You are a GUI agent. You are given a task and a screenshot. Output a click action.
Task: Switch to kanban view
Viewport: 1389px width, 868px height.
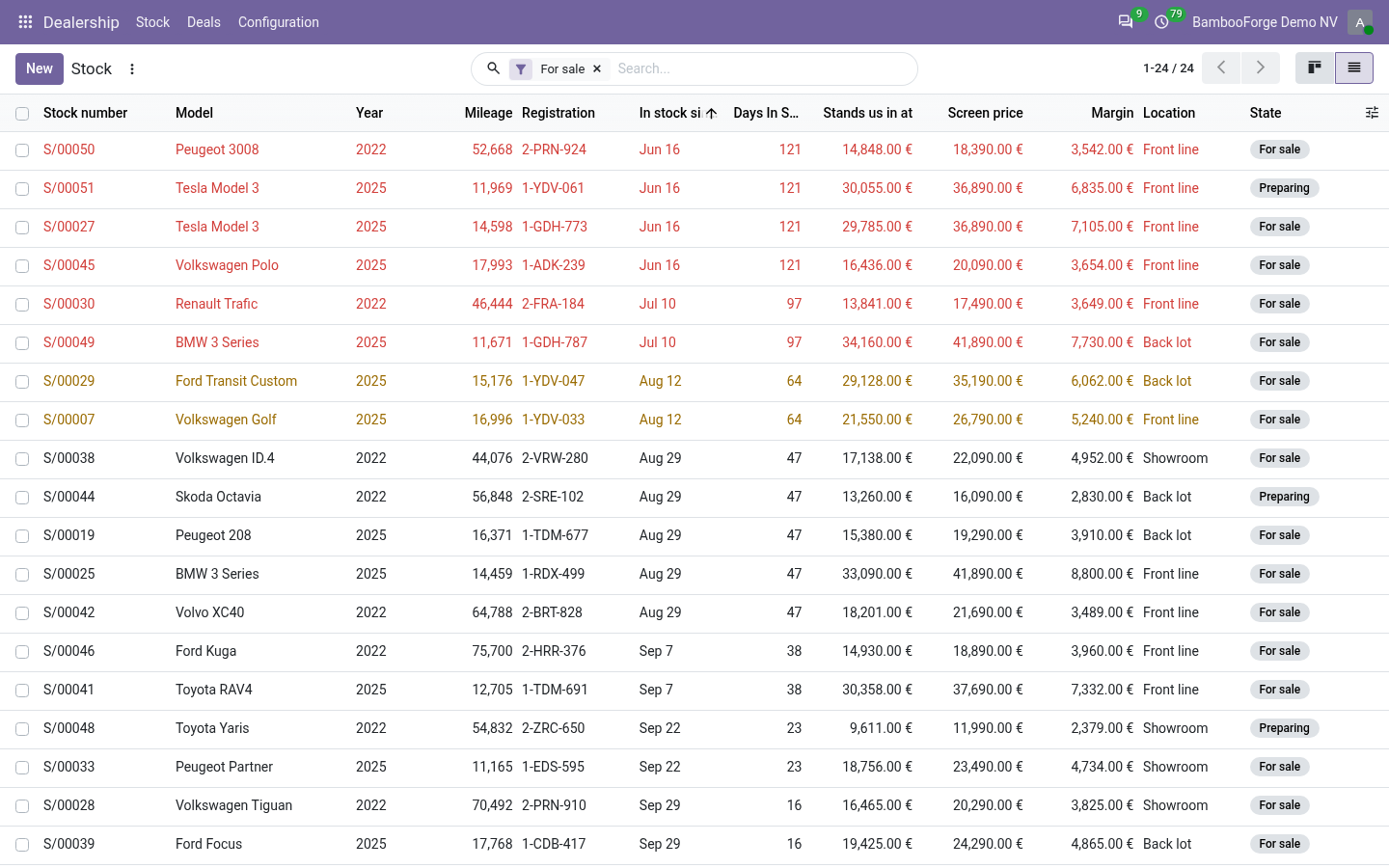pos(1315,68)
